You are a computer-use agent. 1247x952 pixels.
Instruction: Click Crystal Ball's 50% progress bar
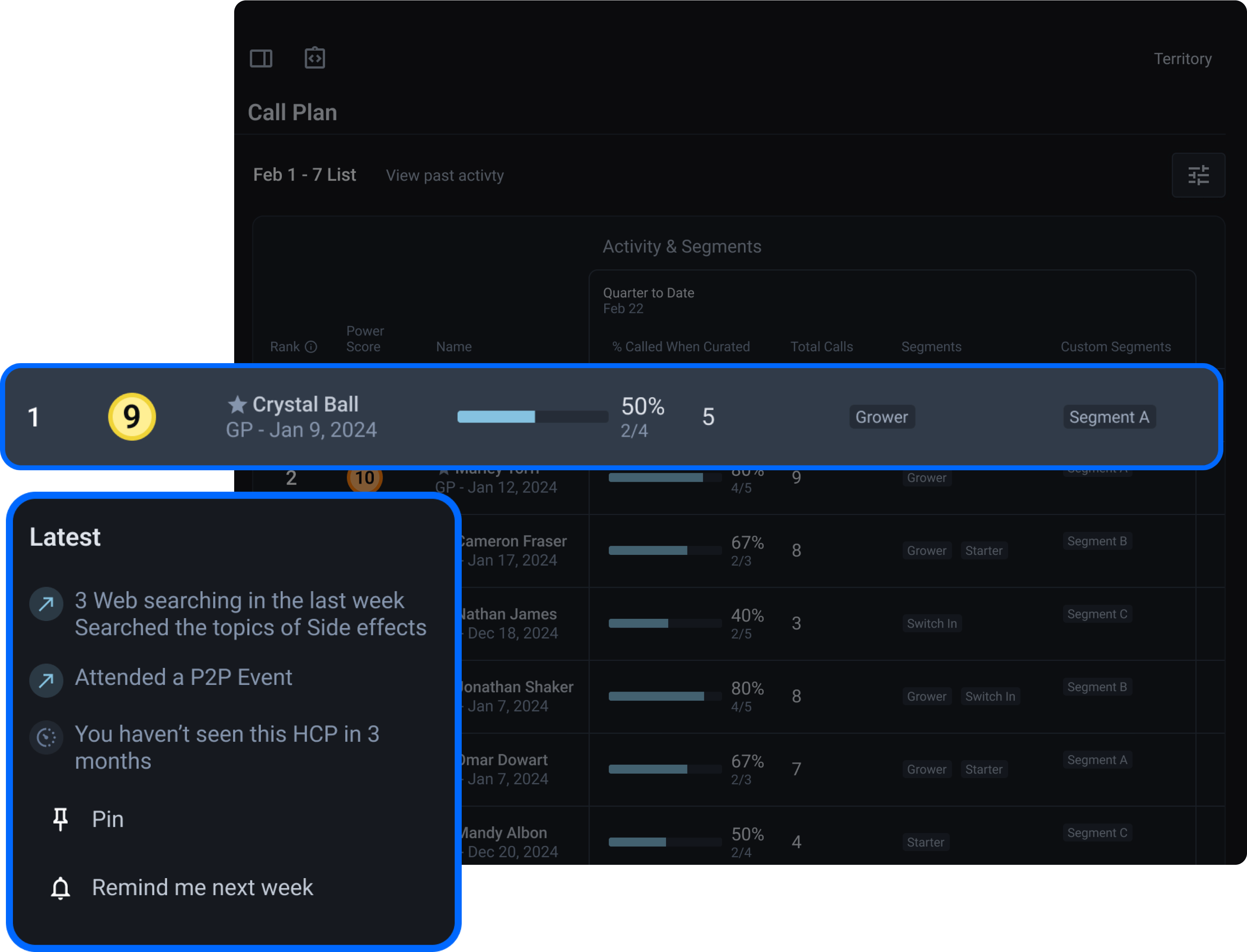pos(533,417)
